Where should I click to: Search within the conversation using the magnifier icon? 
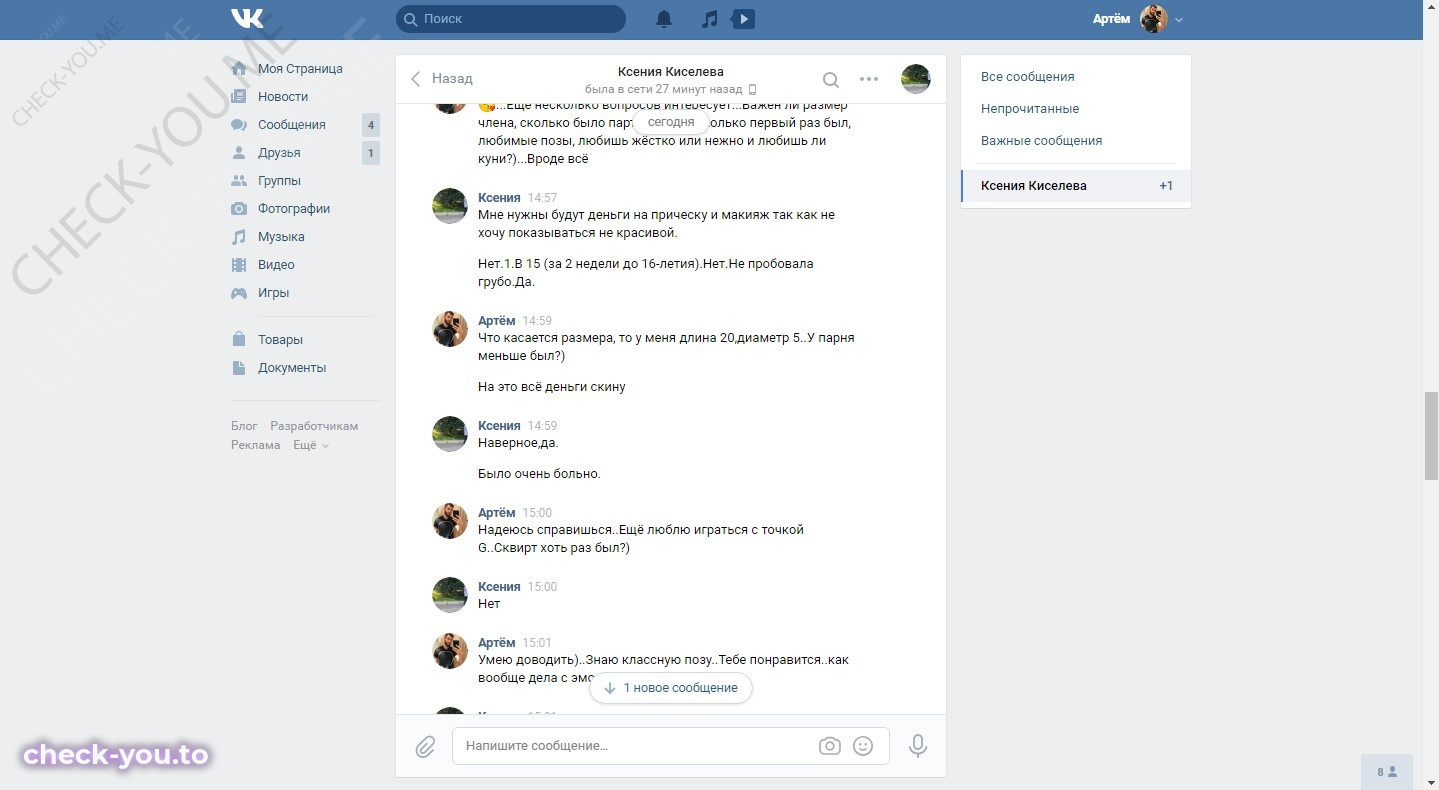coord(830,79)
